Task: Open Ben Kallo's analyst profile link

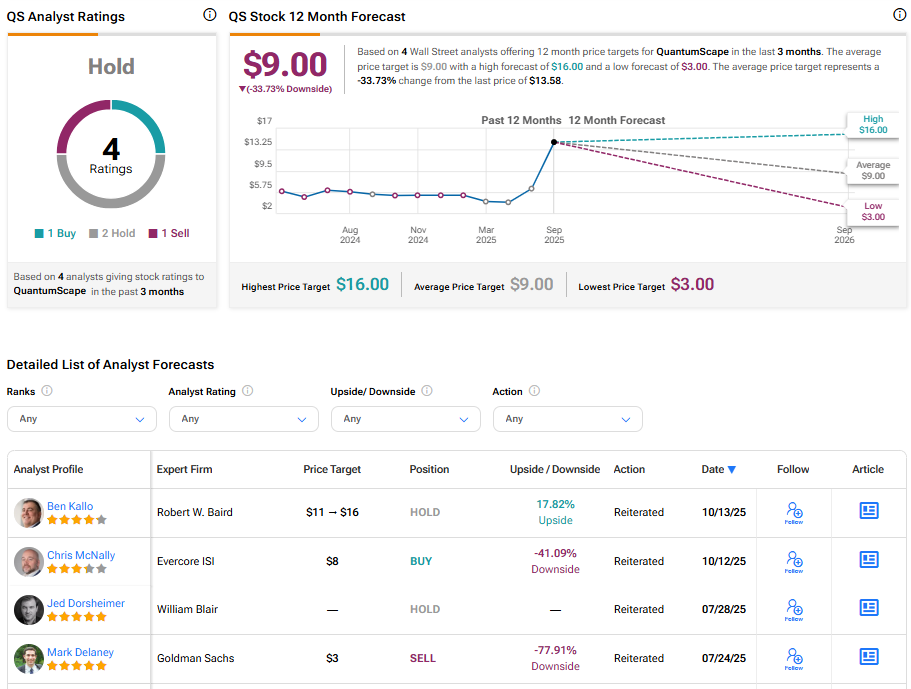Action: click(70, 506)
